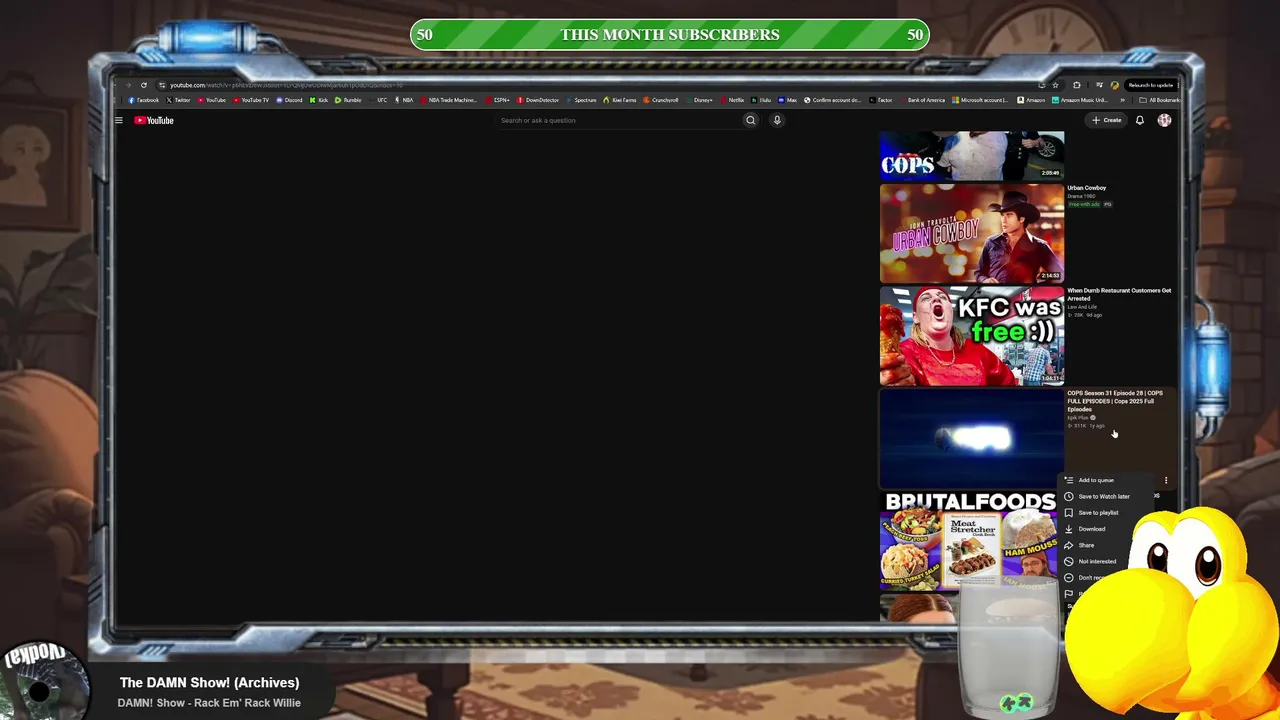The height and width of the screenshot is (720, 1280).
Task: Open the NBA Trade Machine bookmark
Action: (x=449, y=100)
